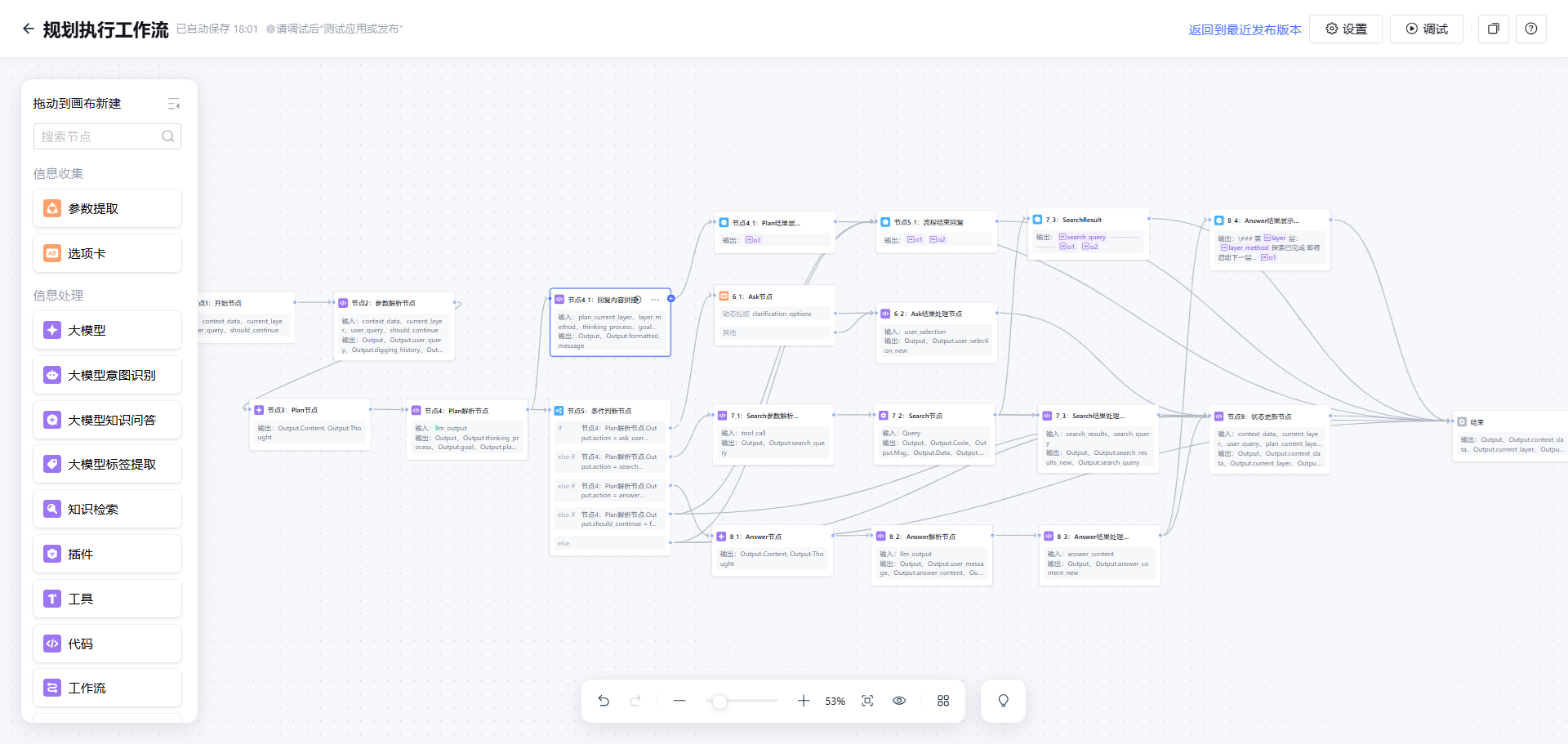The height and width of the screenshot is (744, 1568).
Task: Click the help question mark icon
Action: (x=1531, y=29)
